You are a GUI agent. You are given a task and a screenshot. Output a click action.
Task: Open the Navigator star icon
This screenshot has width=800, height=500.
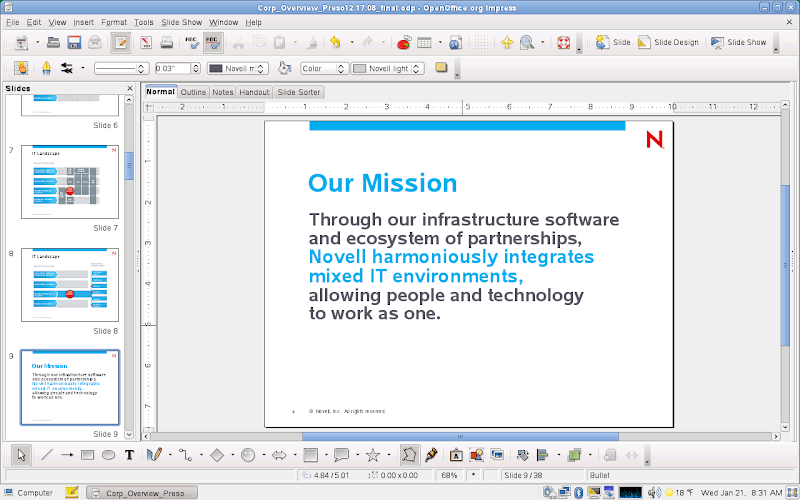(507, 43)
